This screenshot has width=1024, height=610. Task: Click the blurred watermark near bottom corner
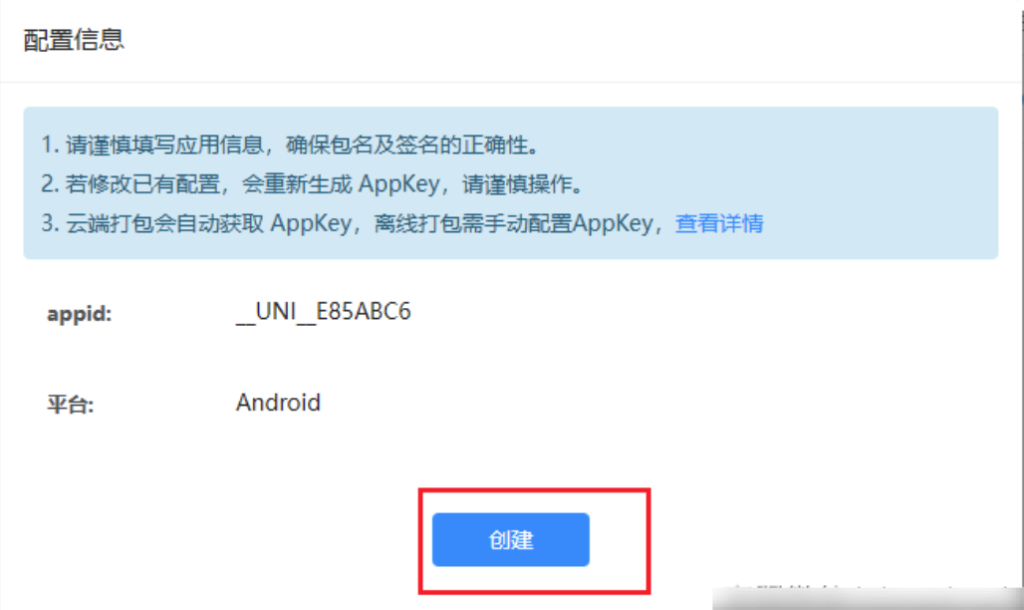click(867, 597)
